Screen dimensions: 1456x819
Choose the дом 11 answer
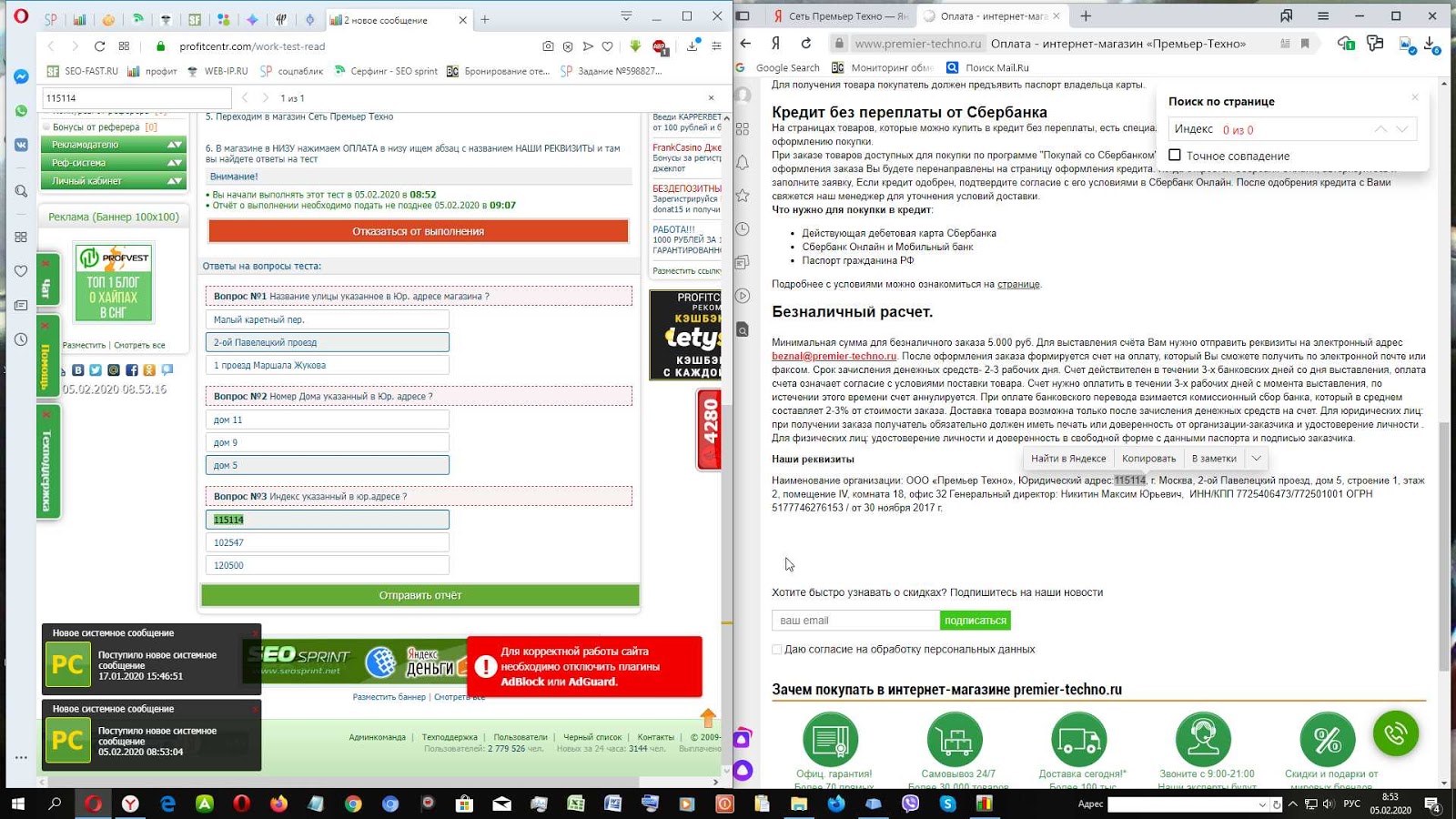(327, 420)
